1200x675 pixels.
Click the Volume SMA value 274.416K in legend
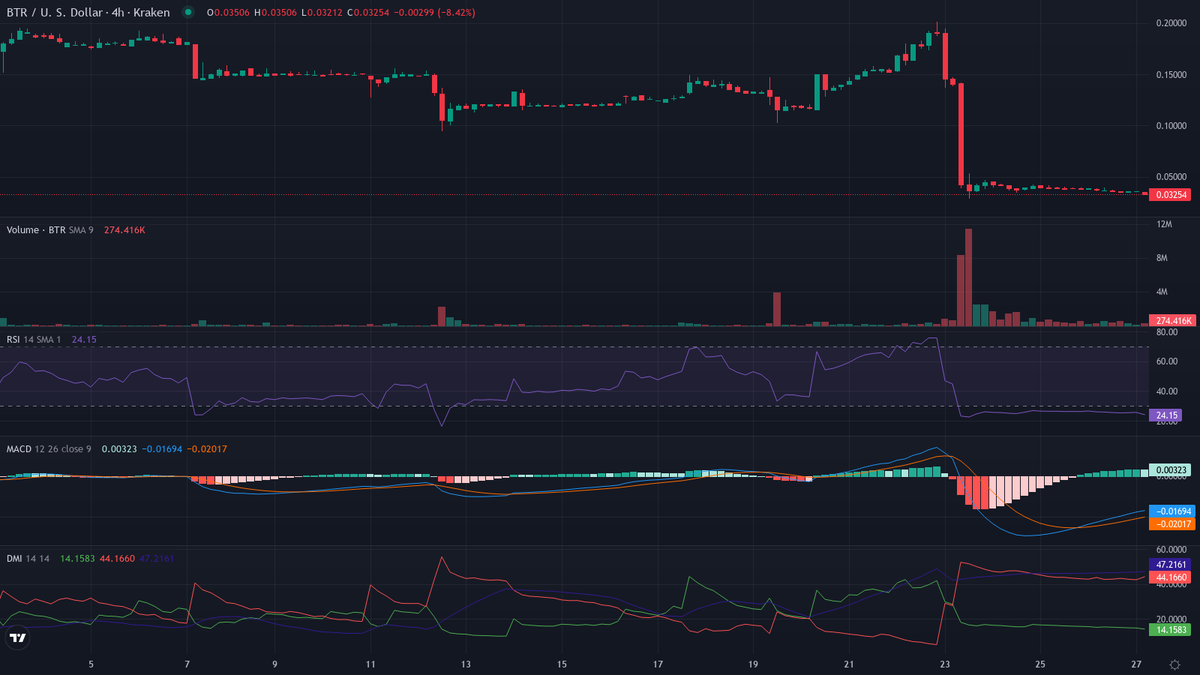pos(125,229)
